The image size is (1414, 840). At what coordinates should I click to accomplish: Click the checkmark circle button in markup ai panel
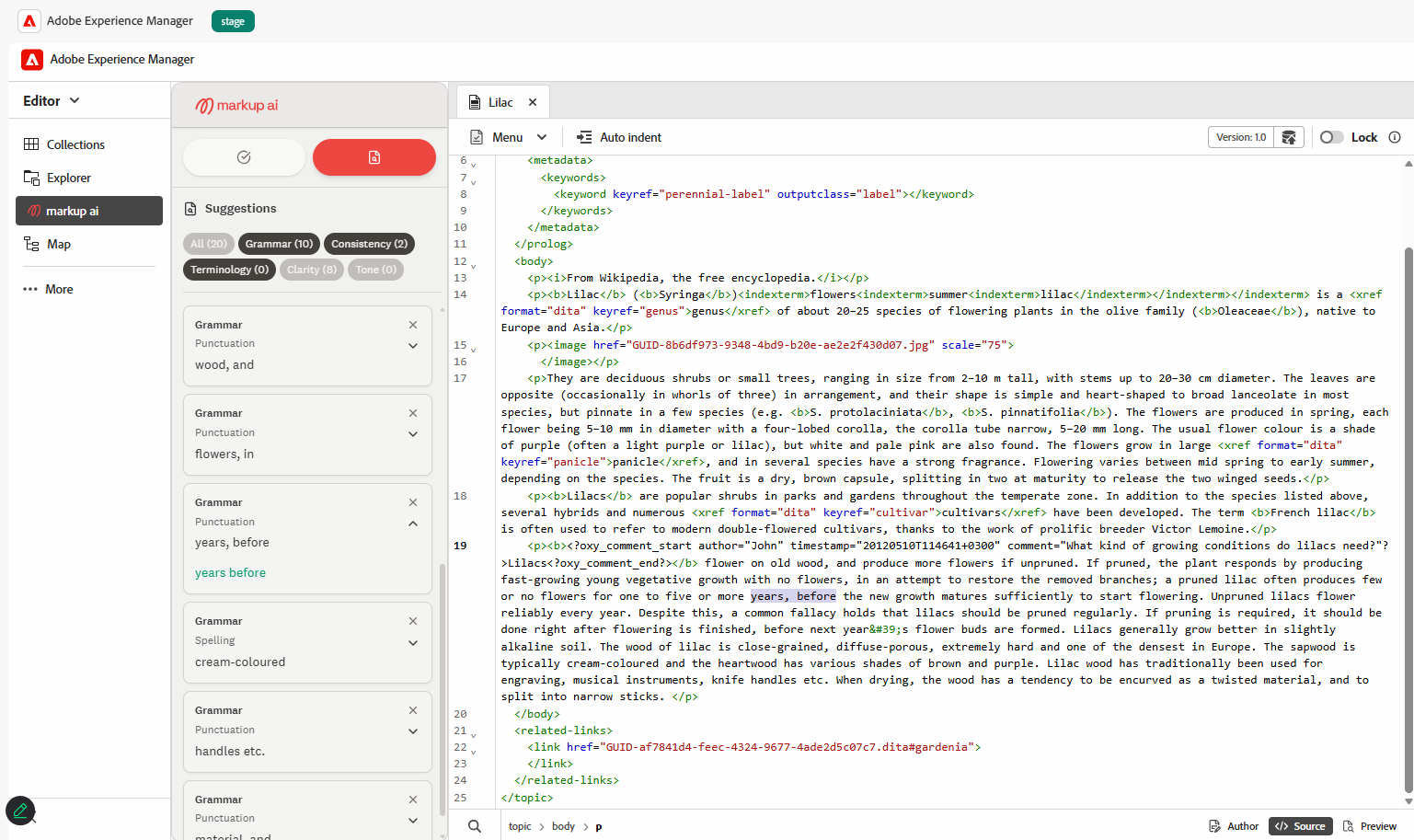244,157
